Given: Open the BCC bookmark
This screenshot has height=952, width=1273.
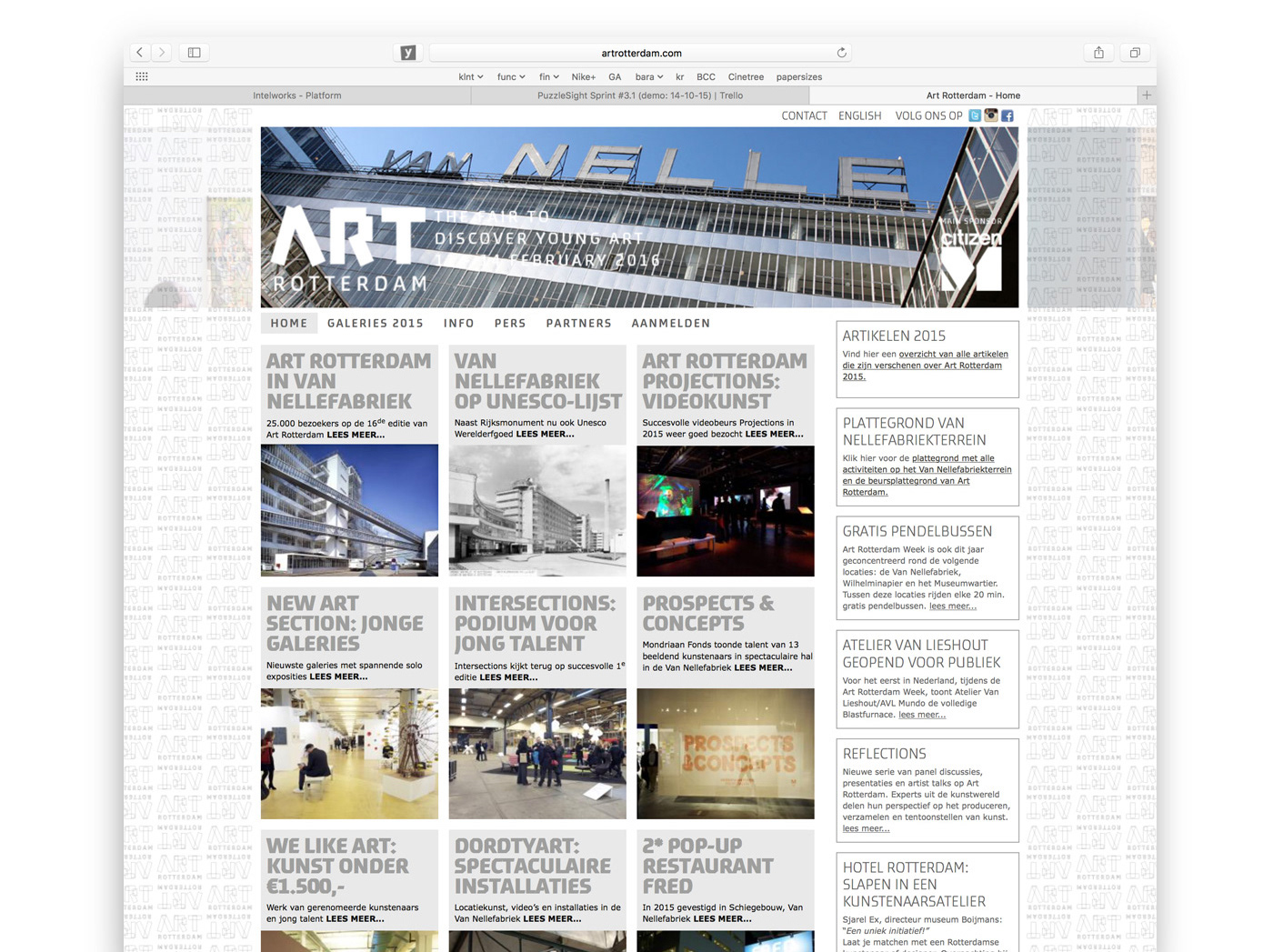Looking at the screenshot, I should point(706,77).
